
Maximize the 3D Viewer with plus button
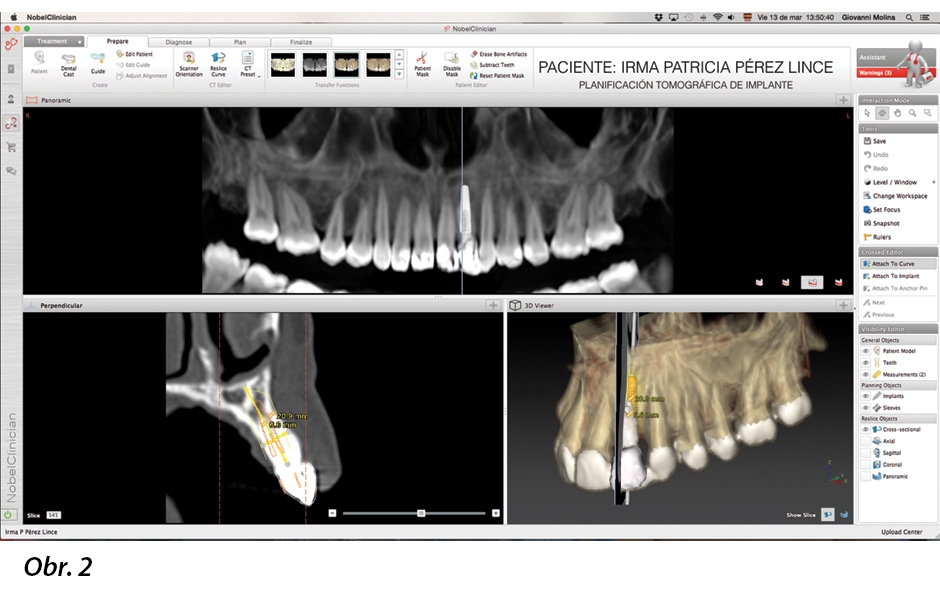click(x=843, y=305)
